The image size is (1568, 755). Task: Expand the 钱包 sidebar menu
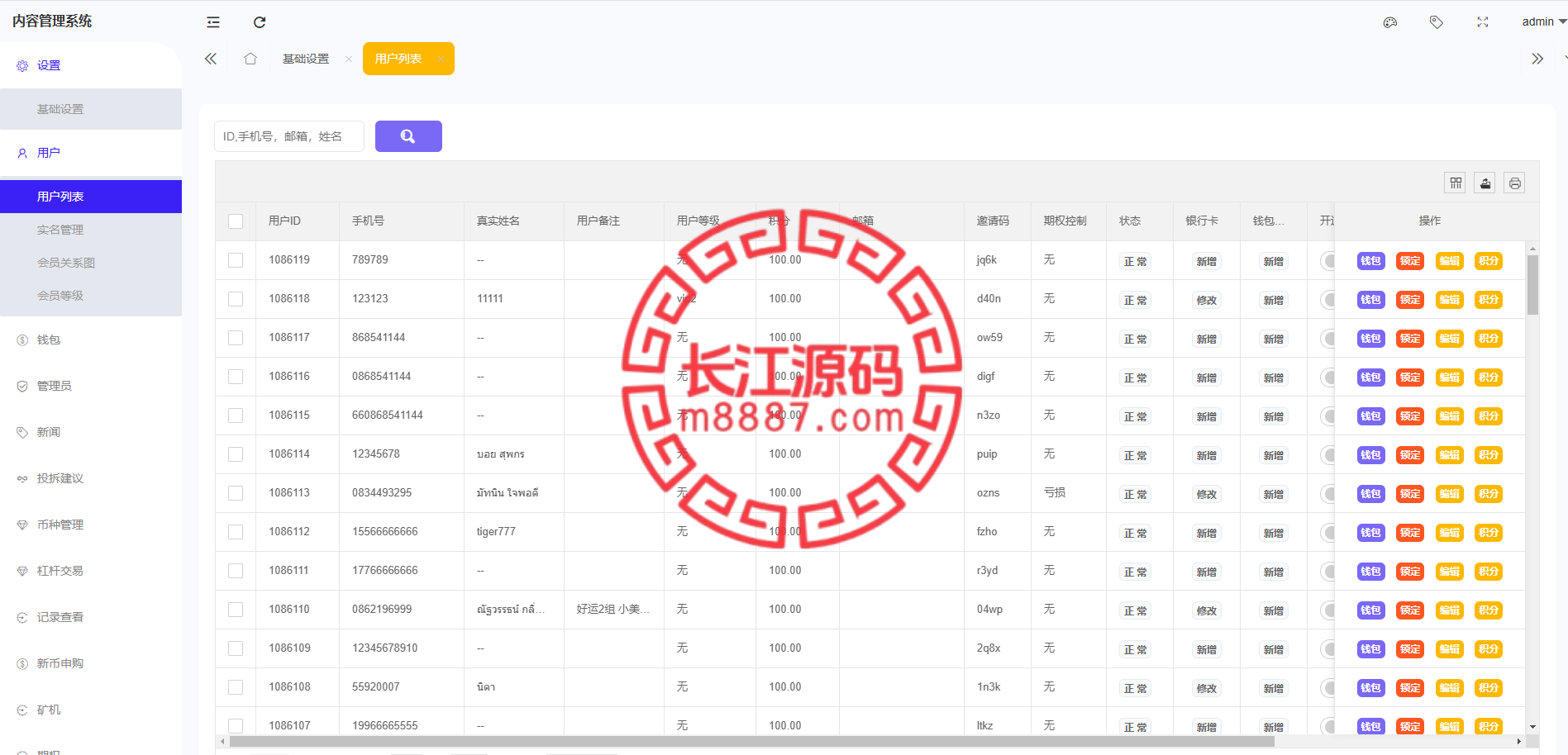click(x=91, y=340)
